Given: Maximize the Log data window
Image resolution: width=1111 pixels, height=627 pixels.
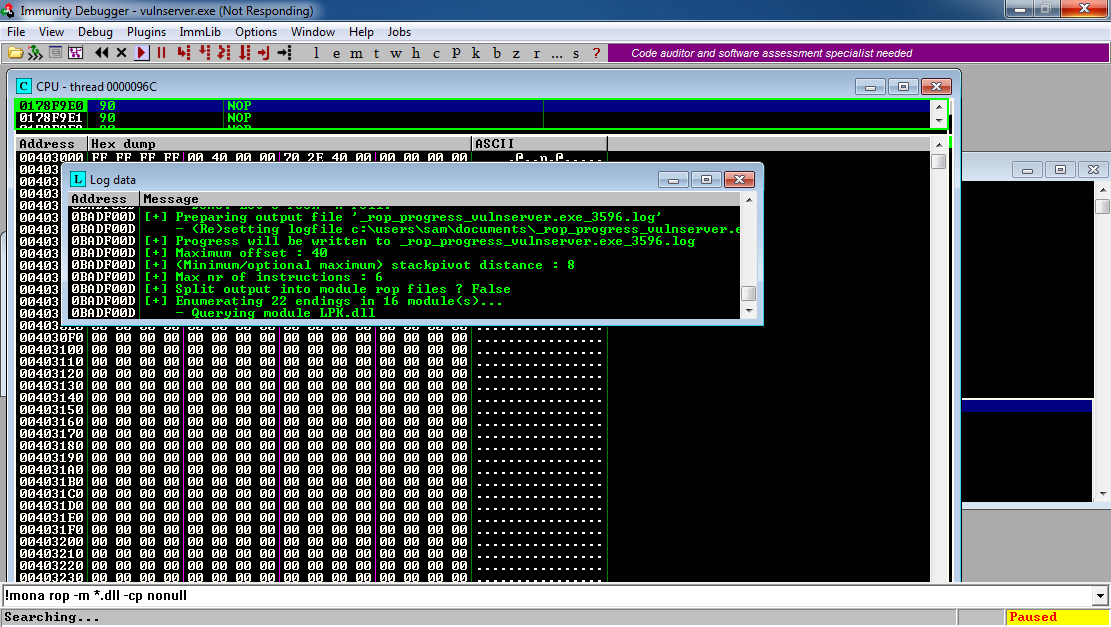Looking at the screenshot, I should click(706, 180).
